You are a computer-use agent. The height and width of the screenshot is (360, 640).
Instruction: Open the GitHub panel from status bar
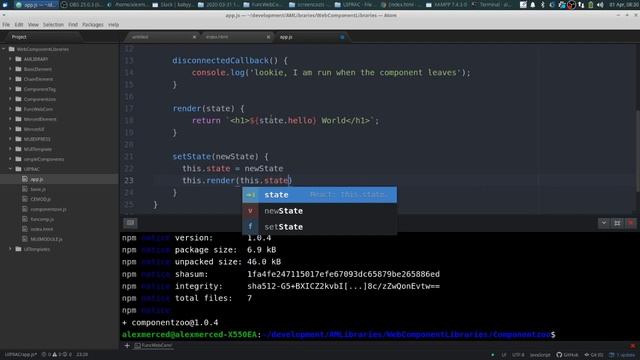(x=567, y=355)
